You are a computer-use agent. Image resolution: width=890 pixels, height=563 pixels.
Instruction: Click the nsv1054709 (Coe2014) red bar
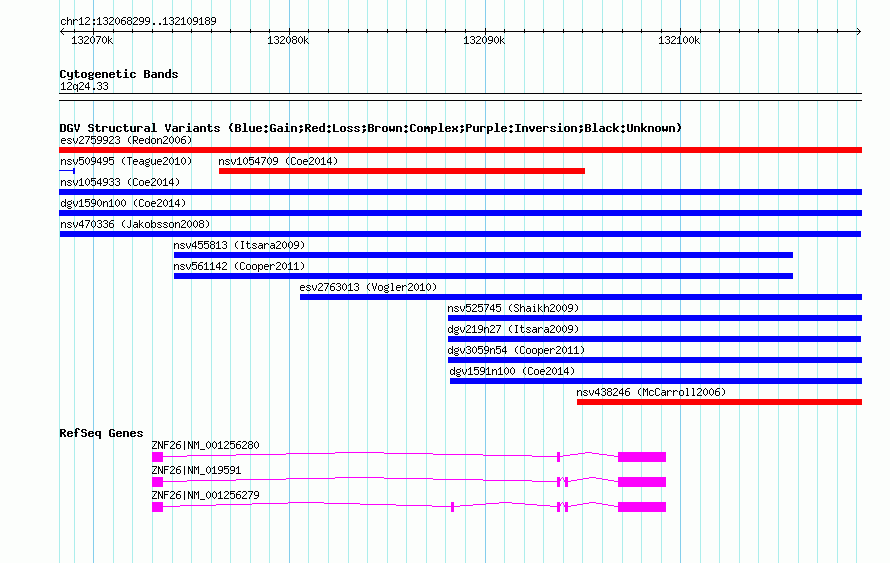(x=402, y=171)
